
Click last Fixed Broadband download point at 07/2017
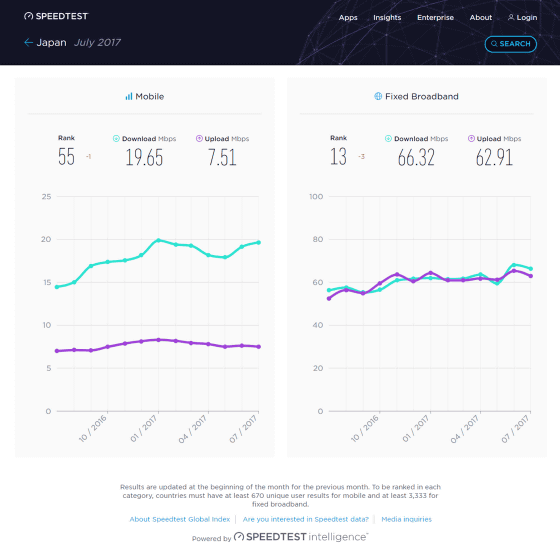click(x=531, y=269)
